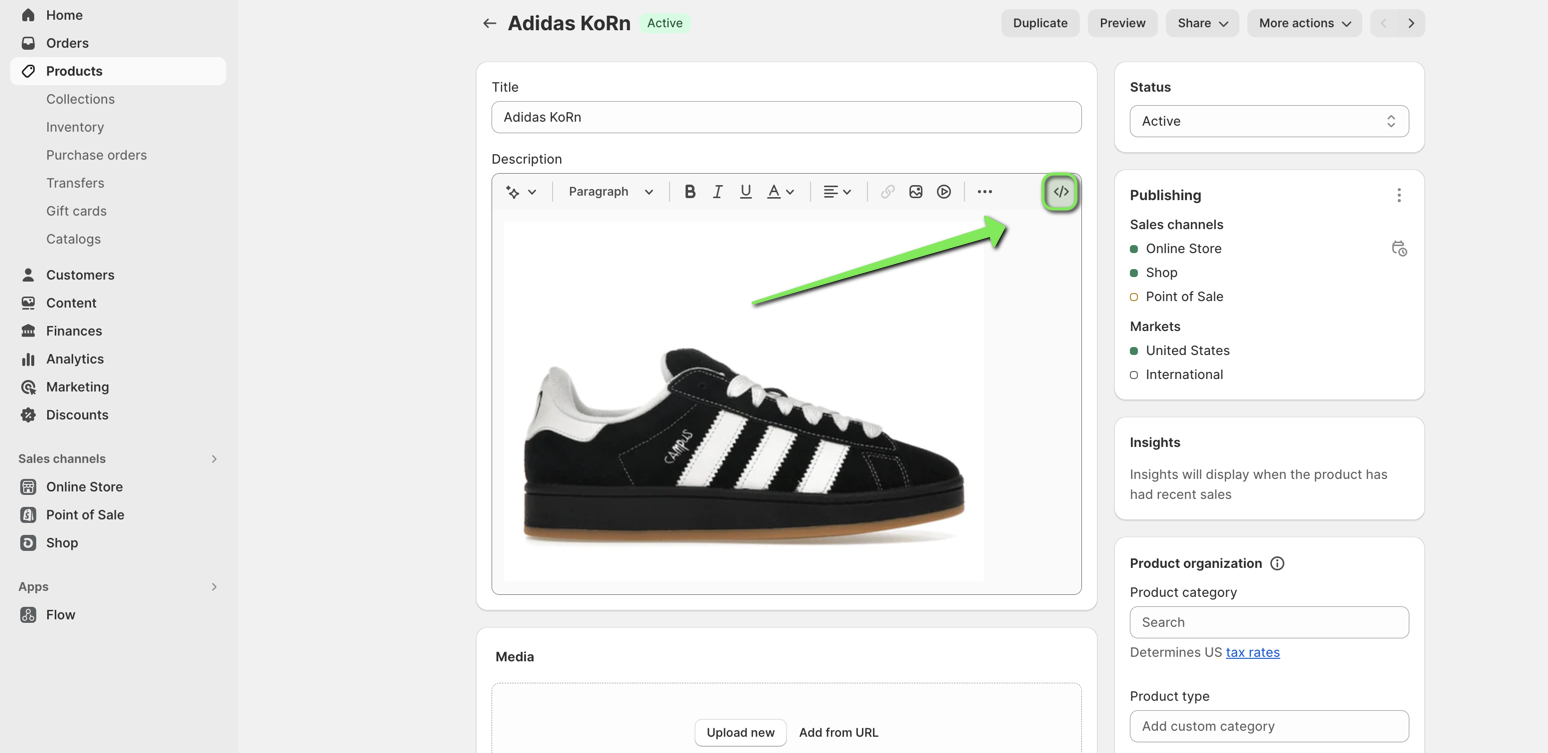
Task: Open the text alignment dropdown
Action: pyautogui.click(x=838, y=192)
